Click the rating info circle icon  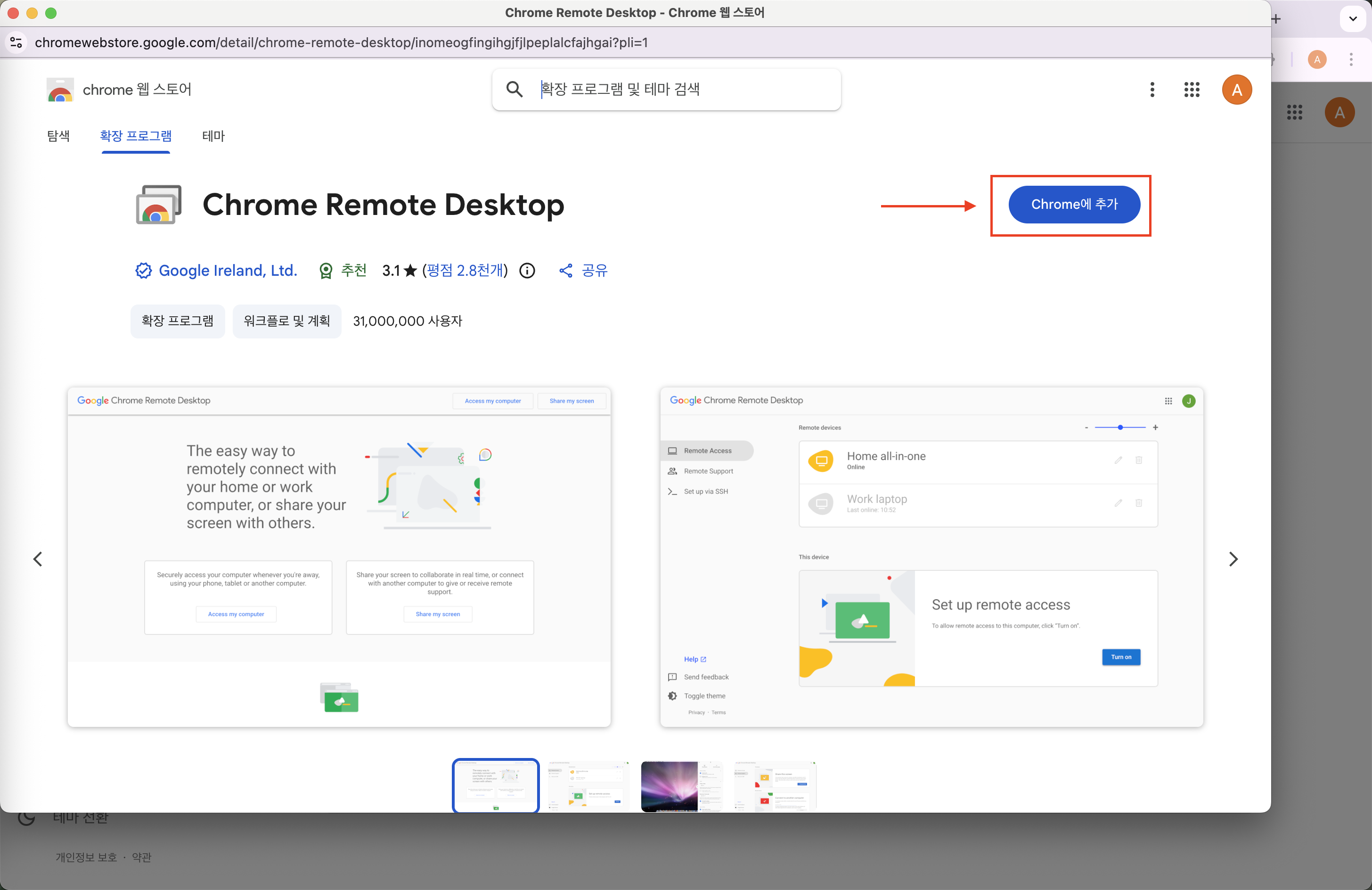(x=527, y=271)
